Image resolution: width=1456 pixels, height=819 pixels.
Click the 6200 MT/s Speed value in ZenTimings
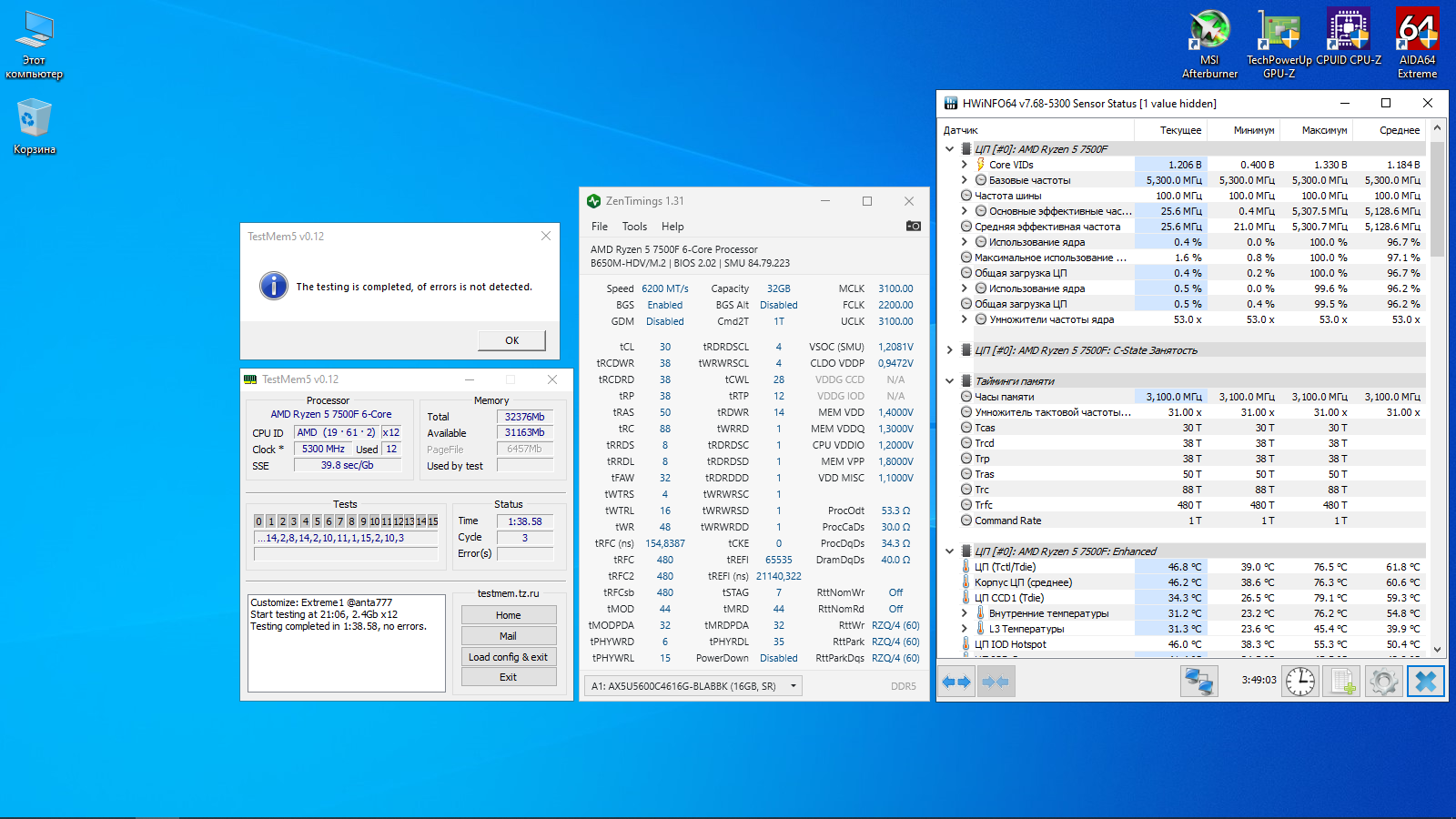pyautogui.click(x=665, y=288)
